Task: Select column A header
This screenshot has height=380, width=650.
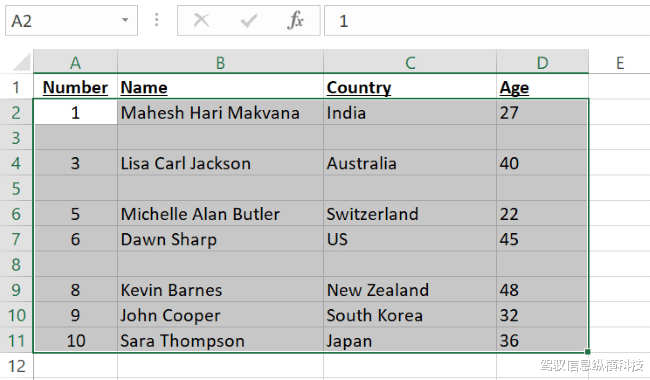Action: pos(75,63)
